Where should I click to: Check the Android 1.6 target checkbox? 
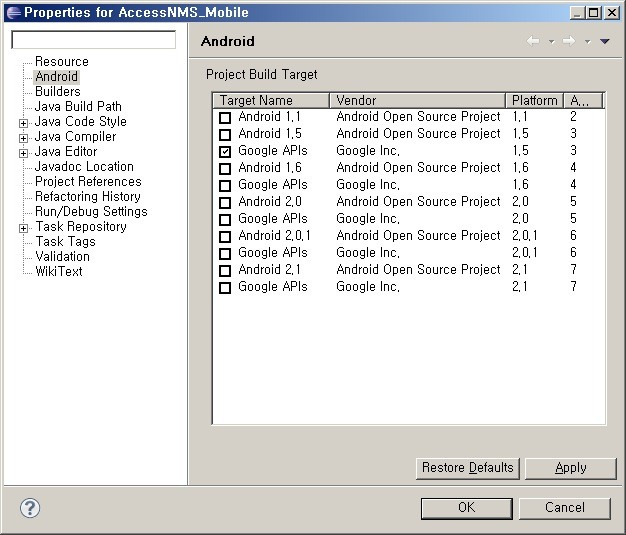point(225,168)
